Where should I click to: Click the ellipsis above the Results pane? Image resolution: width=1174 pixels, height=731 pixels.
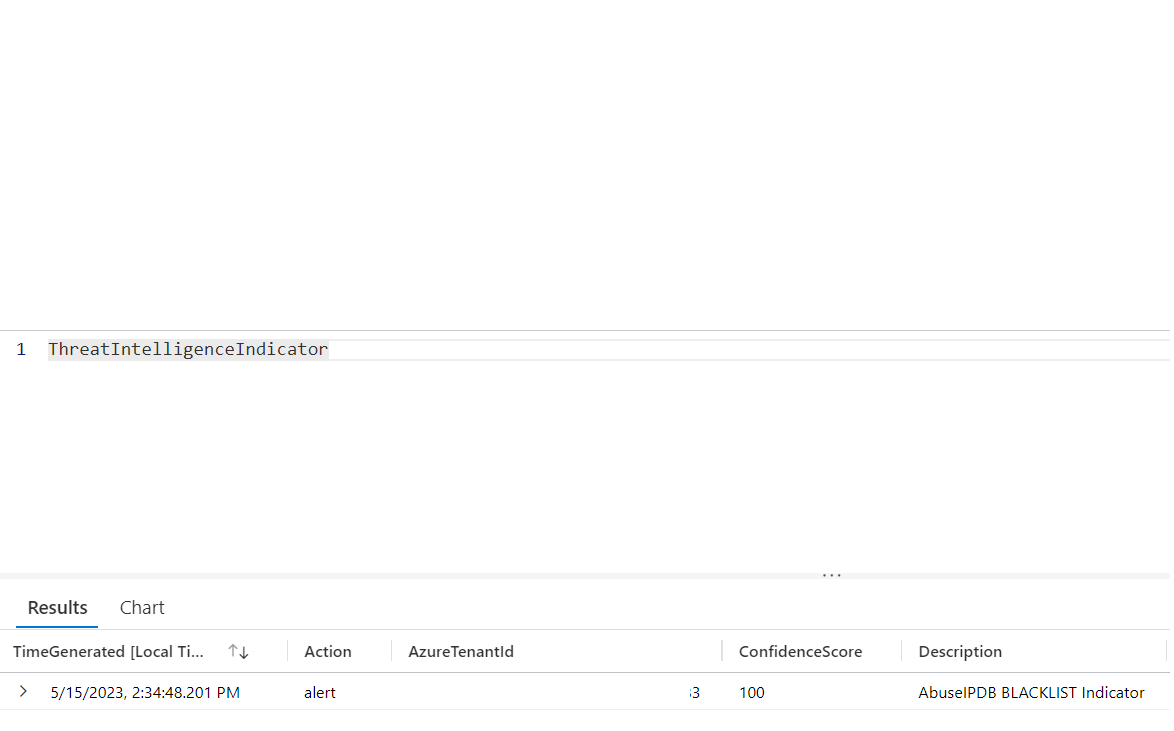click(832, 573)
